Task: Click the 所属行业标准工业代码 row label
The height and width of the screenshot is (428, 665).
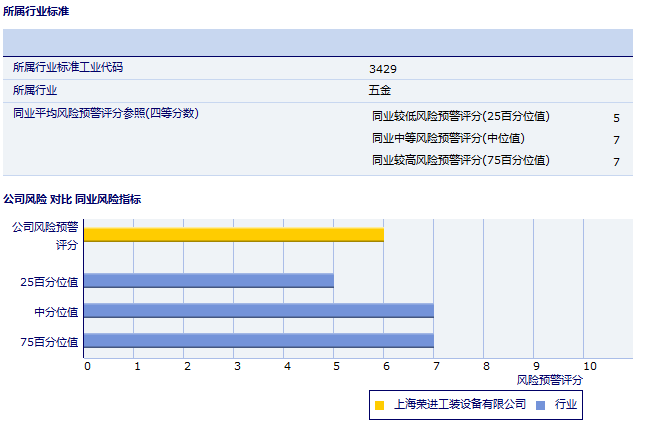Action: [x=75, y=68]
